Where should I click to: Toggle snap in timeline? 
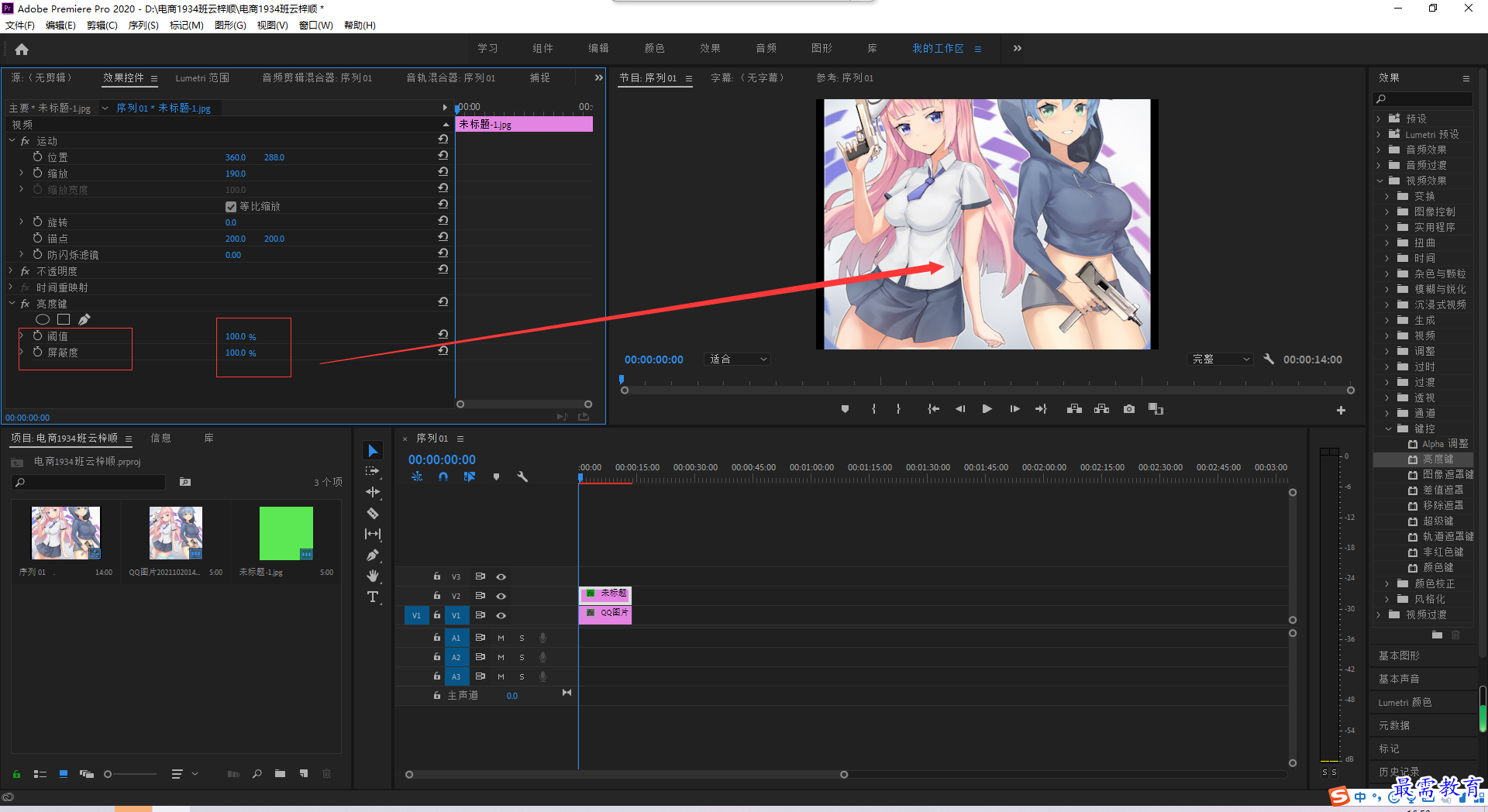(x=443, y=477)
